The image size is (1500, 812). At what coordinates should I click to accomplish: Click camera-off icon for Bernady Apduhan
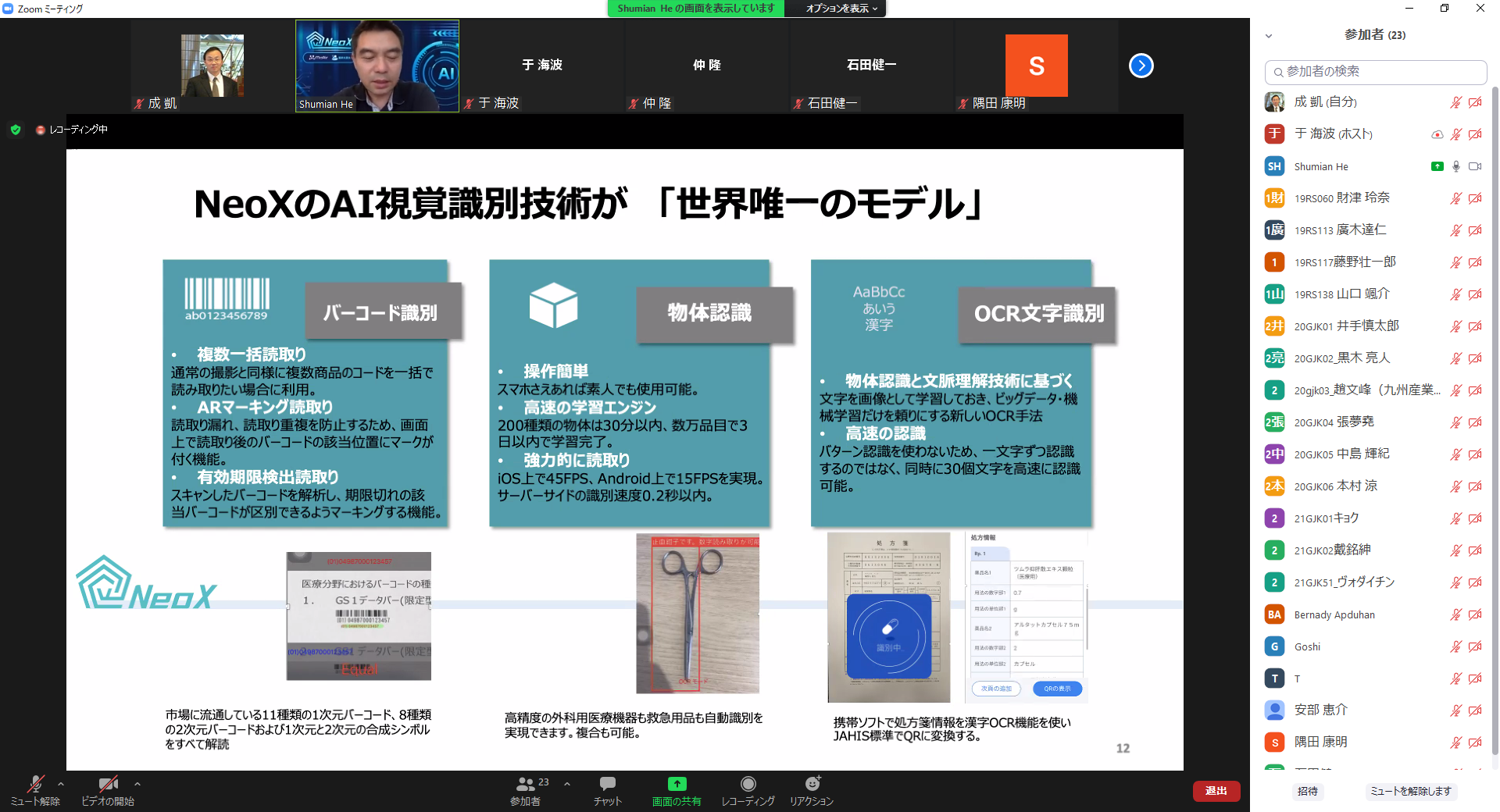point(1475,614)
